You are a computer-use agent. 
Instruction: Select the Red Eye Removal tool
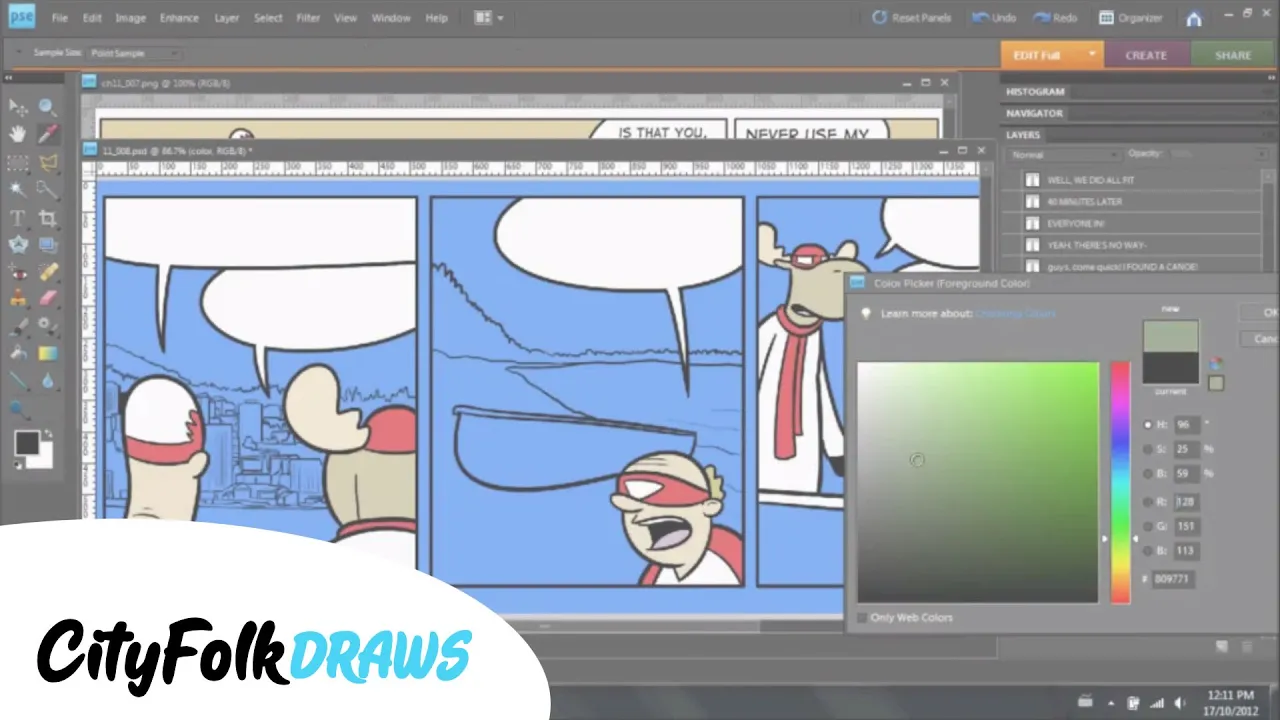pos(18,272)
